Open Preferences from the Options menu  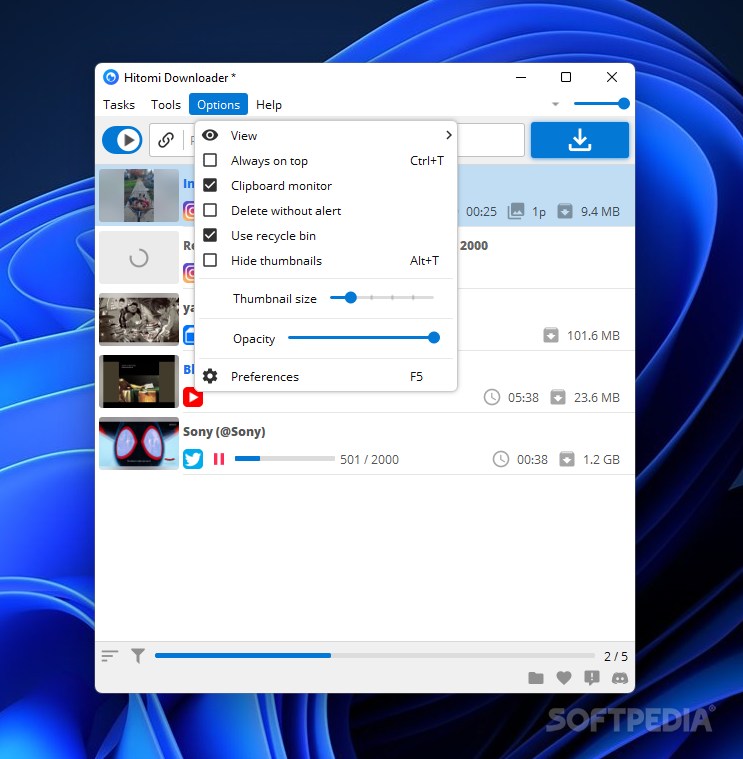coord(326,377)
